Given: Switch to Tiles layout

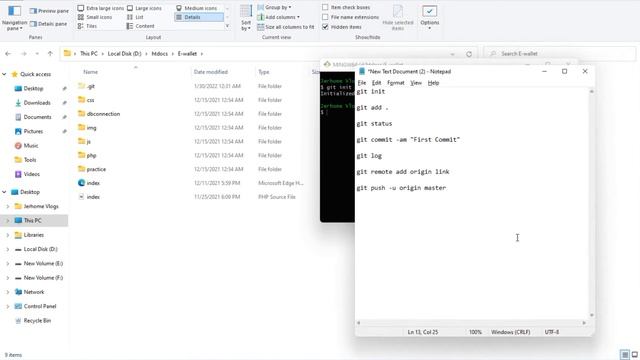Looking at the screenshot, I should click(87, 26).
